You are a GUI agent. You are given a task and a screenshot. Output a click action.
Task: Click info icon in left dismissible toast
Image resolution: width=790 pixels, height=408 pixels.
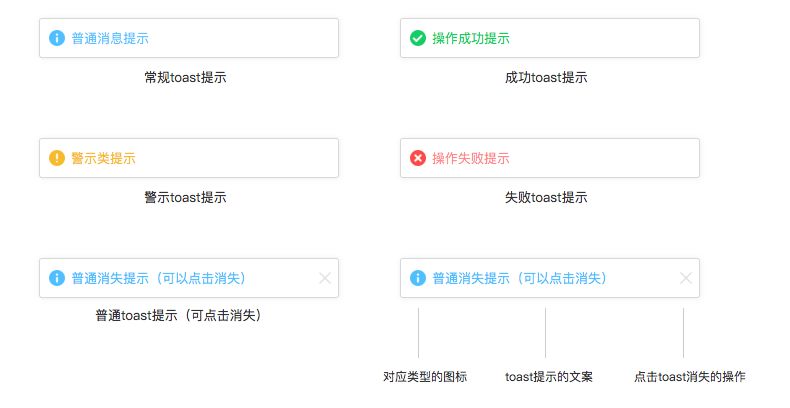[57, 278]
